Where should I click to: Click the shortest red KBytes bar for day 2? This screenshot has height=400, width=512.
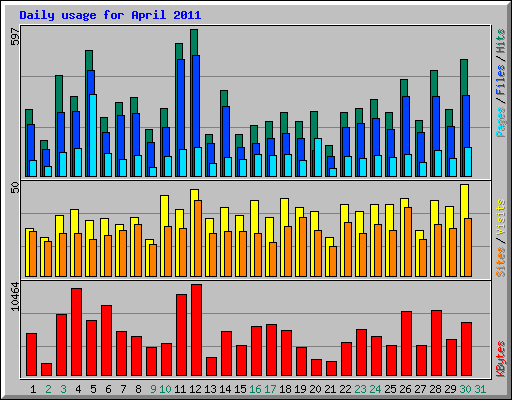tap(46, 370)
